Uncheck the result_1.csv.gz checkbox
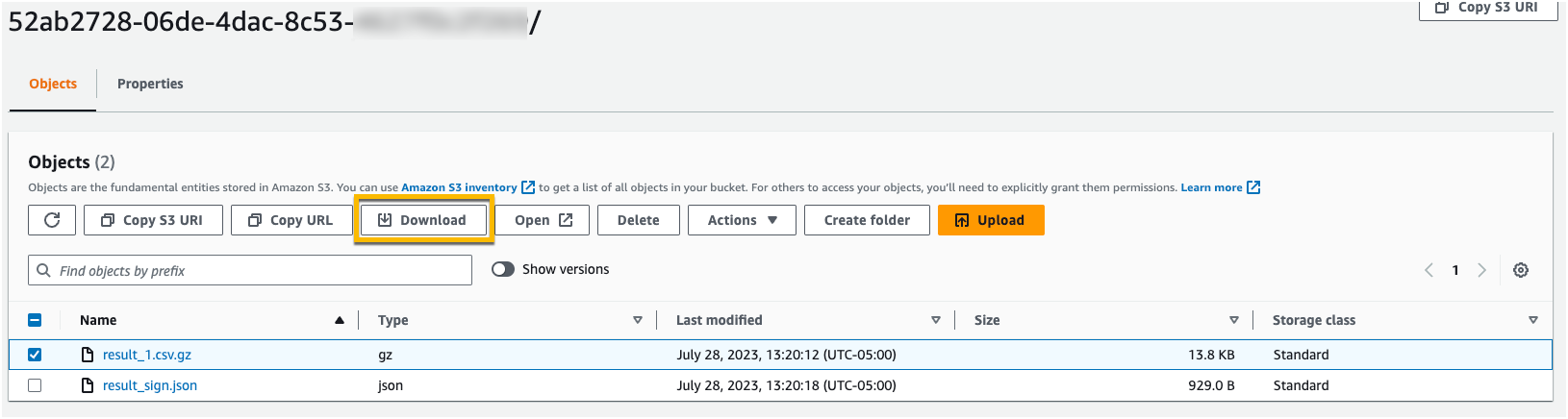The width and height of the screenshot is (1568, 419). (35, 355)
